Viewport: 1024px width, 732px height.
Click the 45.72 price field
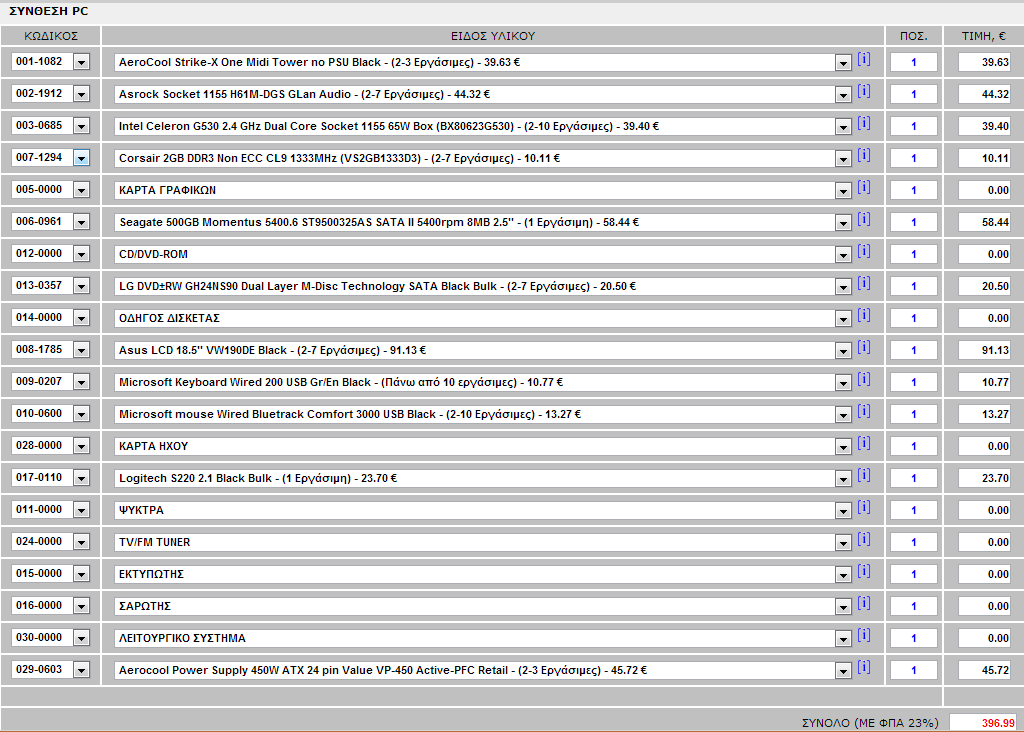coord(985,670)
